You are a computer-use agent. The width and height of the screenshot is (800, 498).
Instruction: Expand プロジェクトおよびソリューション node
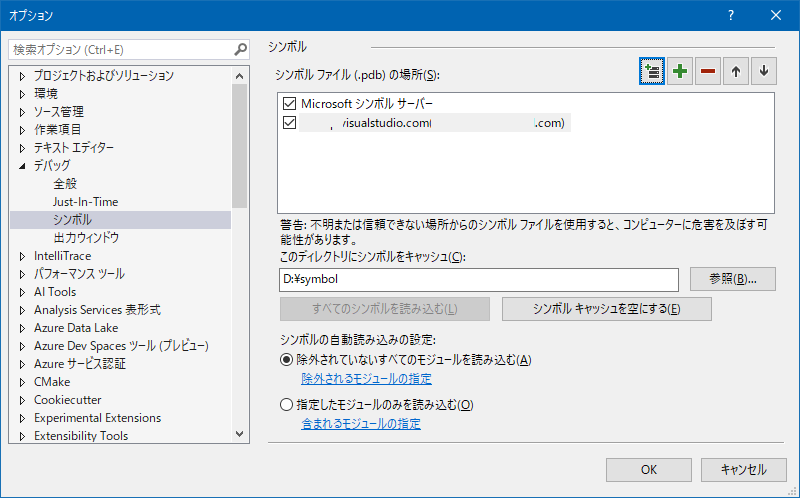click(22, 76)
